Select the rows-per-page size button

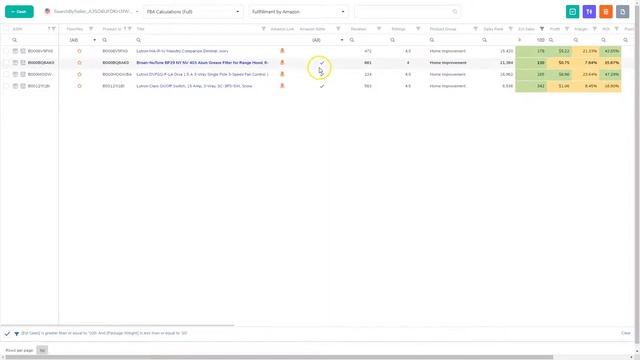[x=42, y=350]
